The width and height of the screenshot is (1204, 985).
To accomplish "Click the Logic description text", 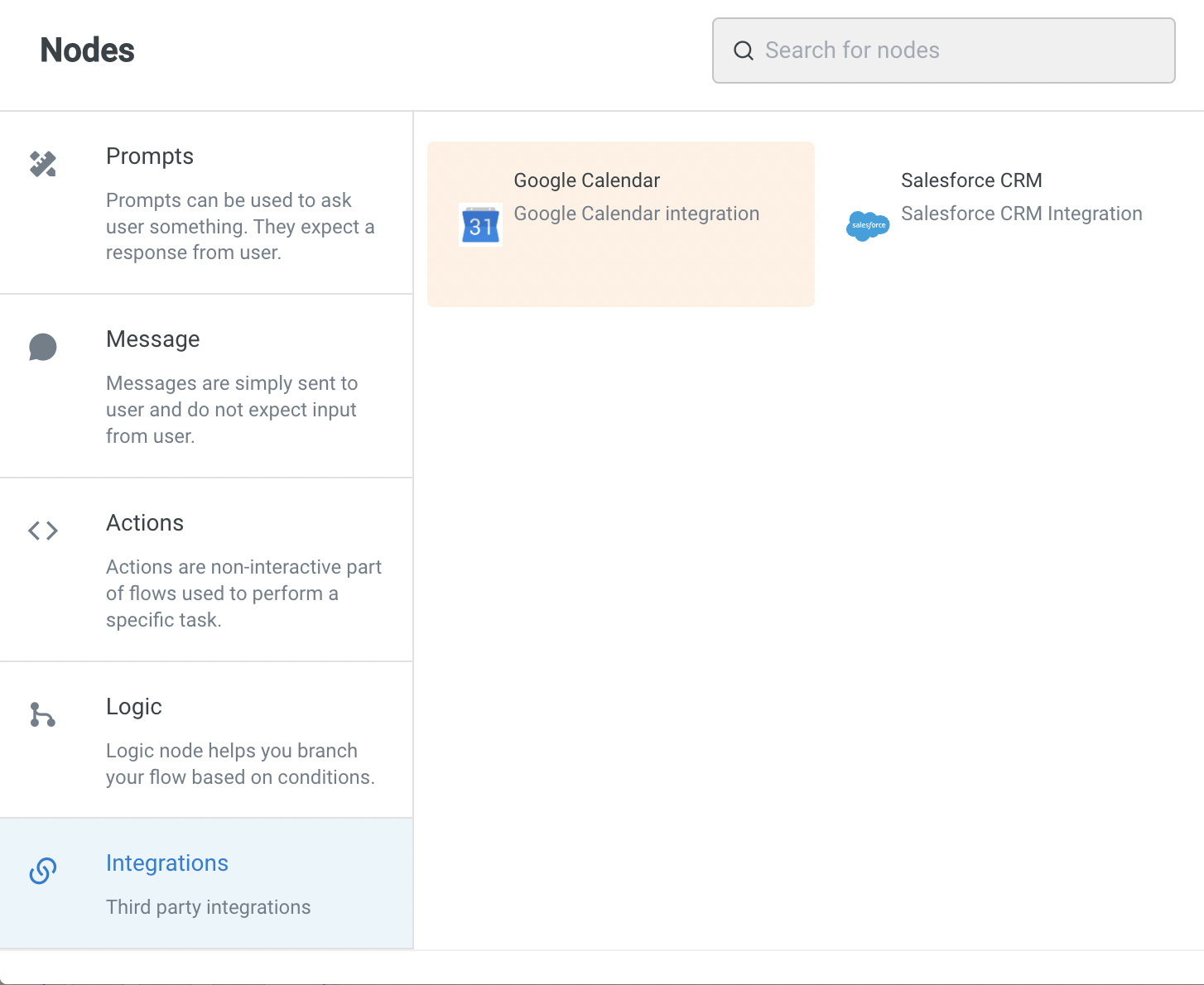I will click(x=240, y=764).
